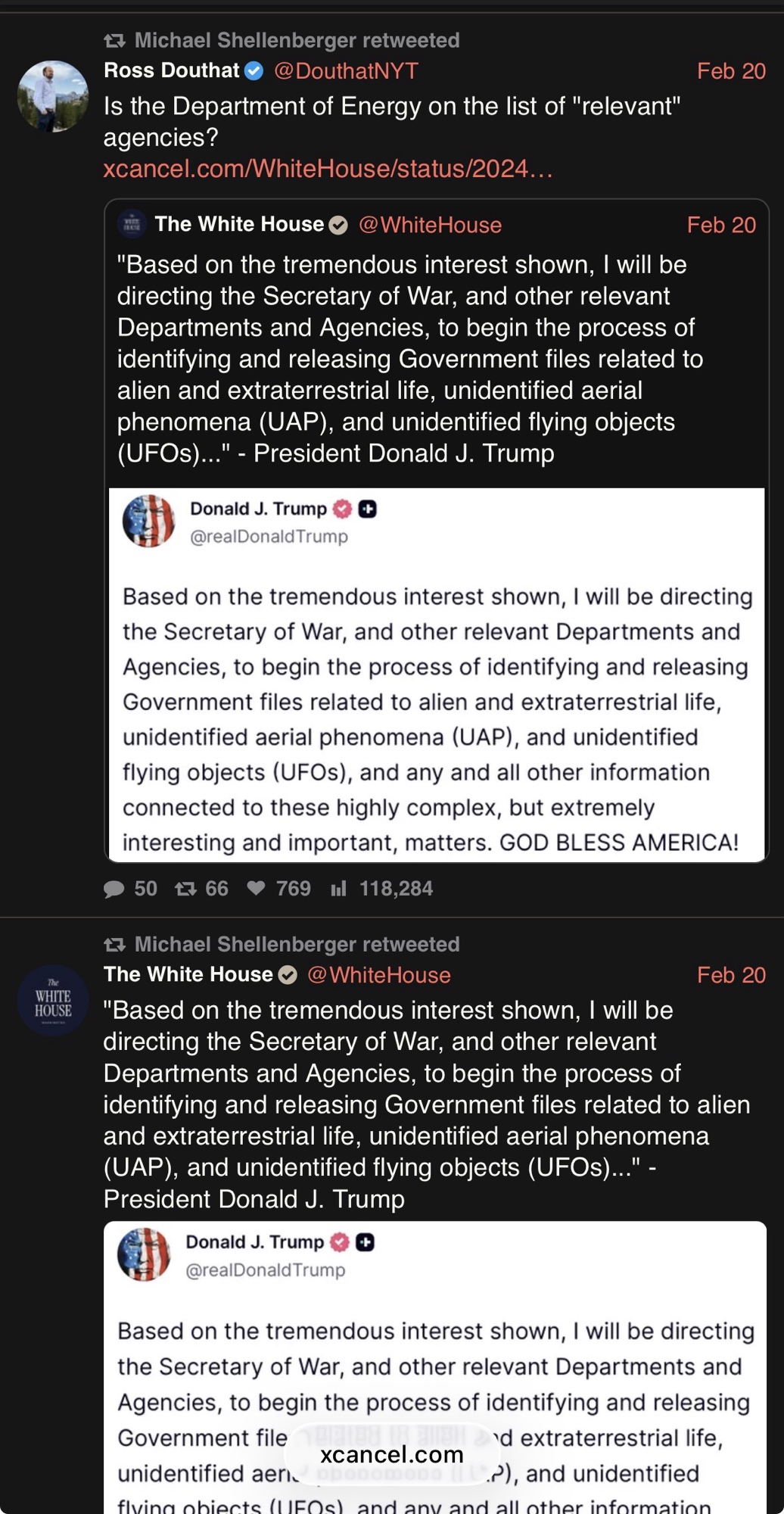784x1514 pixels.
Task: Click the retweet icon showing 66
Action: (185, 889)
